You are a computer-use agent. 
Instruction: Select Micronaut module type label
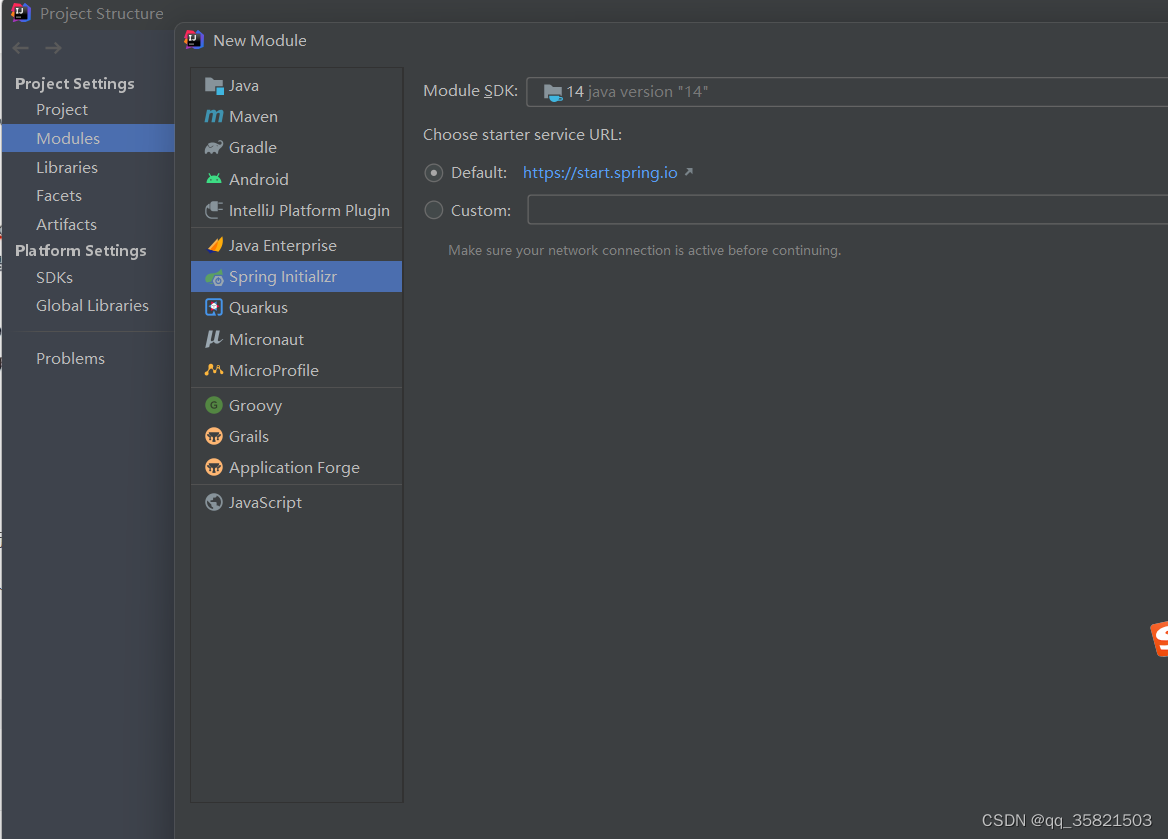click(267, 340)
